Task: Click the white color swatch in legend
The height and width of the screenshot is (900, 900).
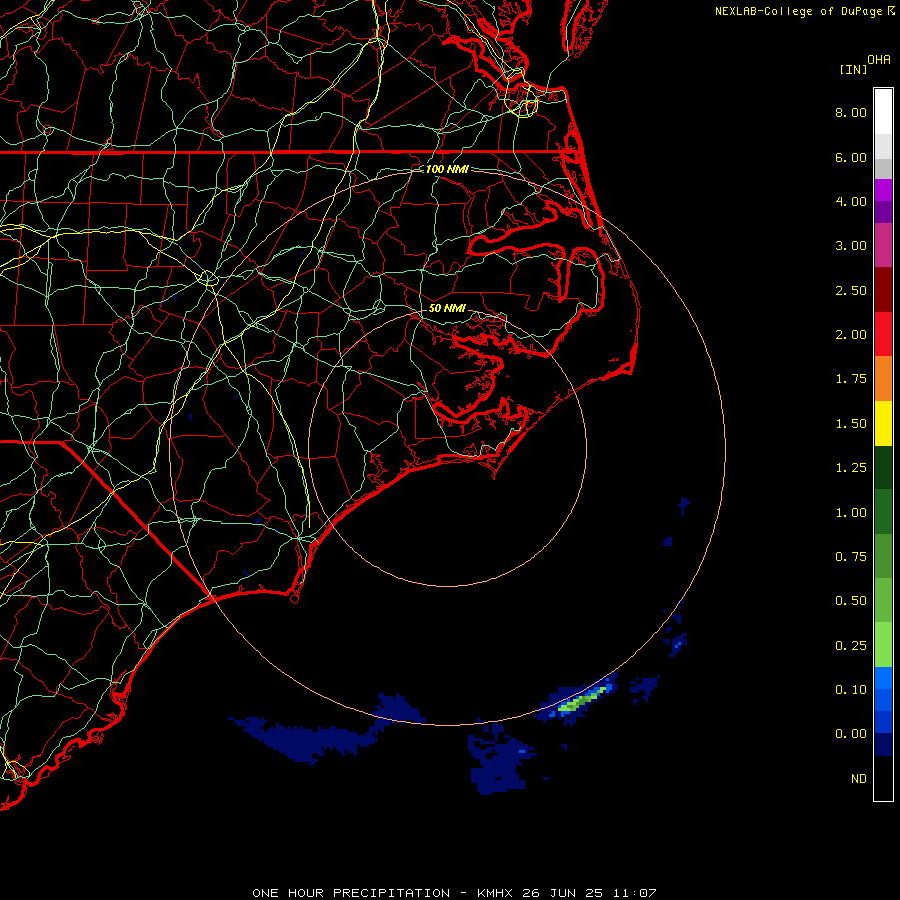Action: [883, 112]
